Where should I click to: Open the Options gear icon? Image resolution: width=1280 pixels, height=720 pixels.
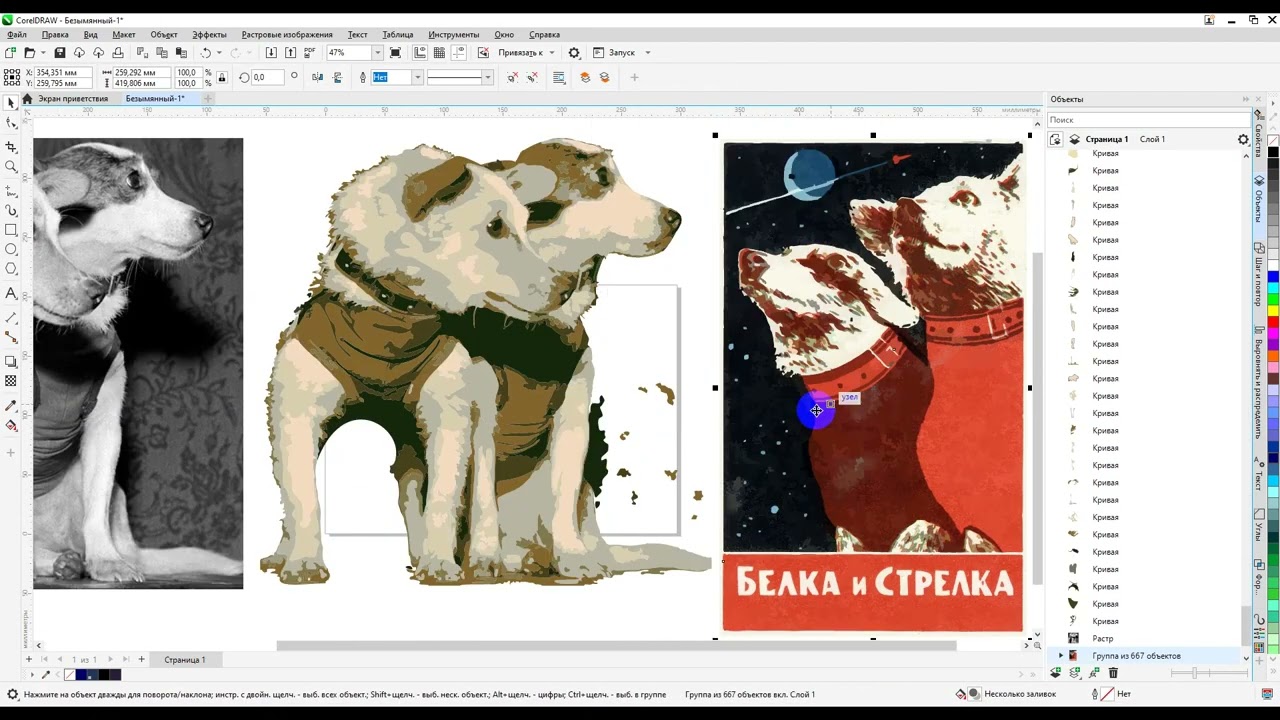pos(574,53)
